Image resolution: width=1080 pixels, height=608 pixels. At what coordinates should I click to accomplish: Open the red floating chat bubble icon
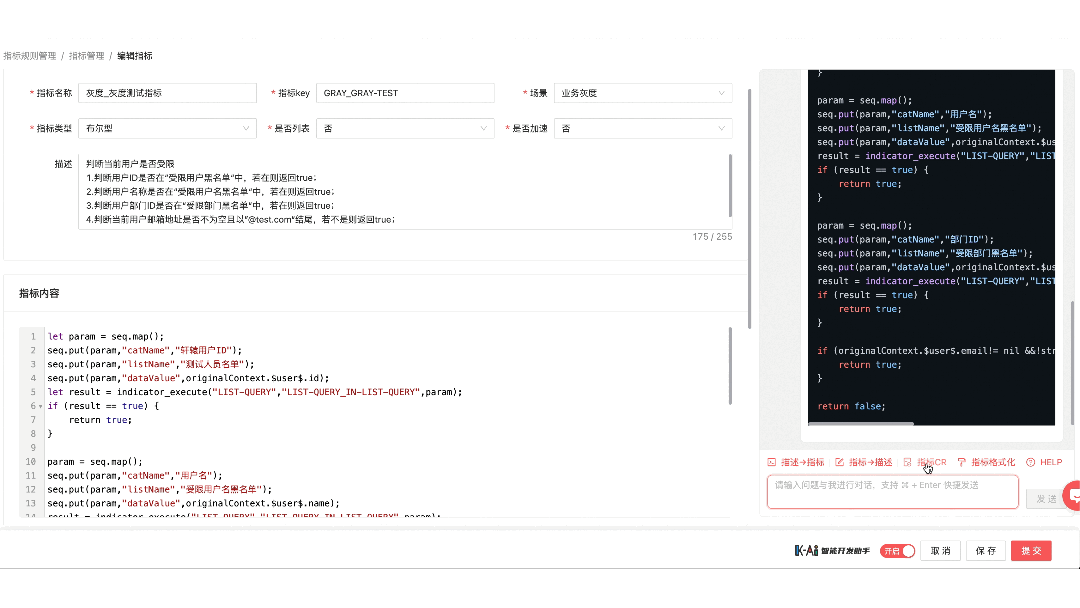coord(1072,495)
